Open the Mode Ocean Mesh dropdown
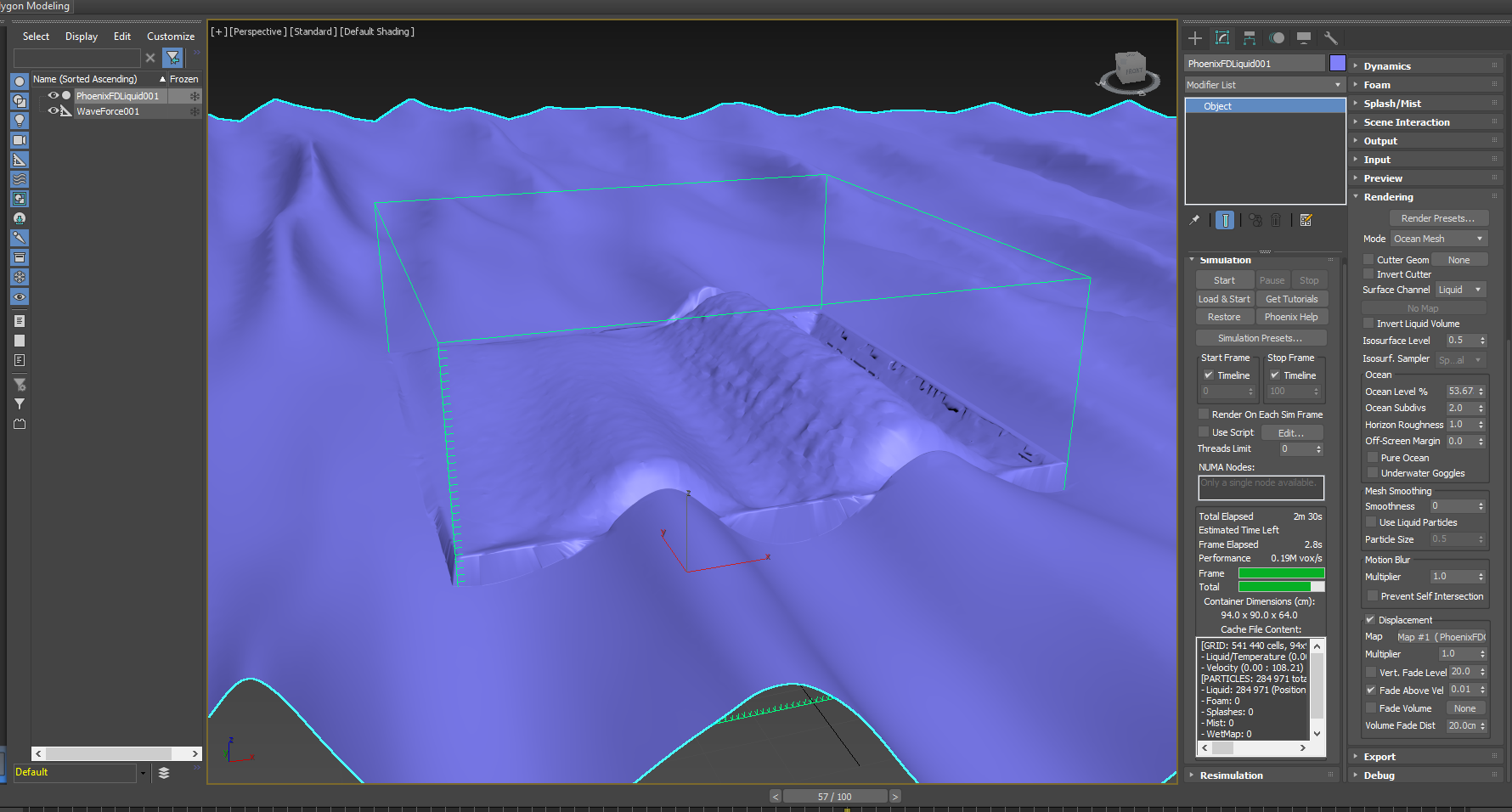 [x=1439, y=239]
